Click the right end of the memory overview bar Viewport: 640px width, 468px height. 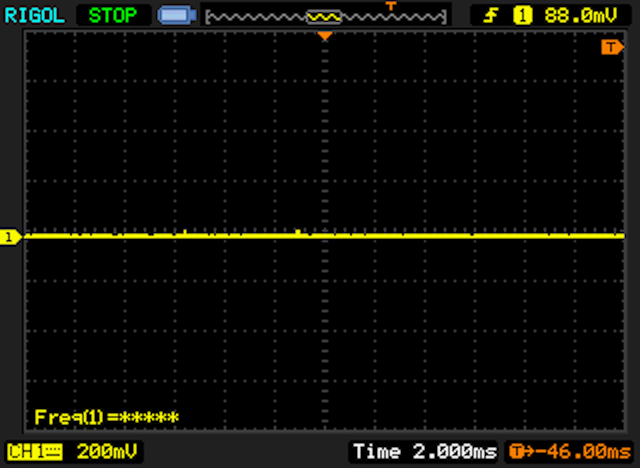(442, 17)
